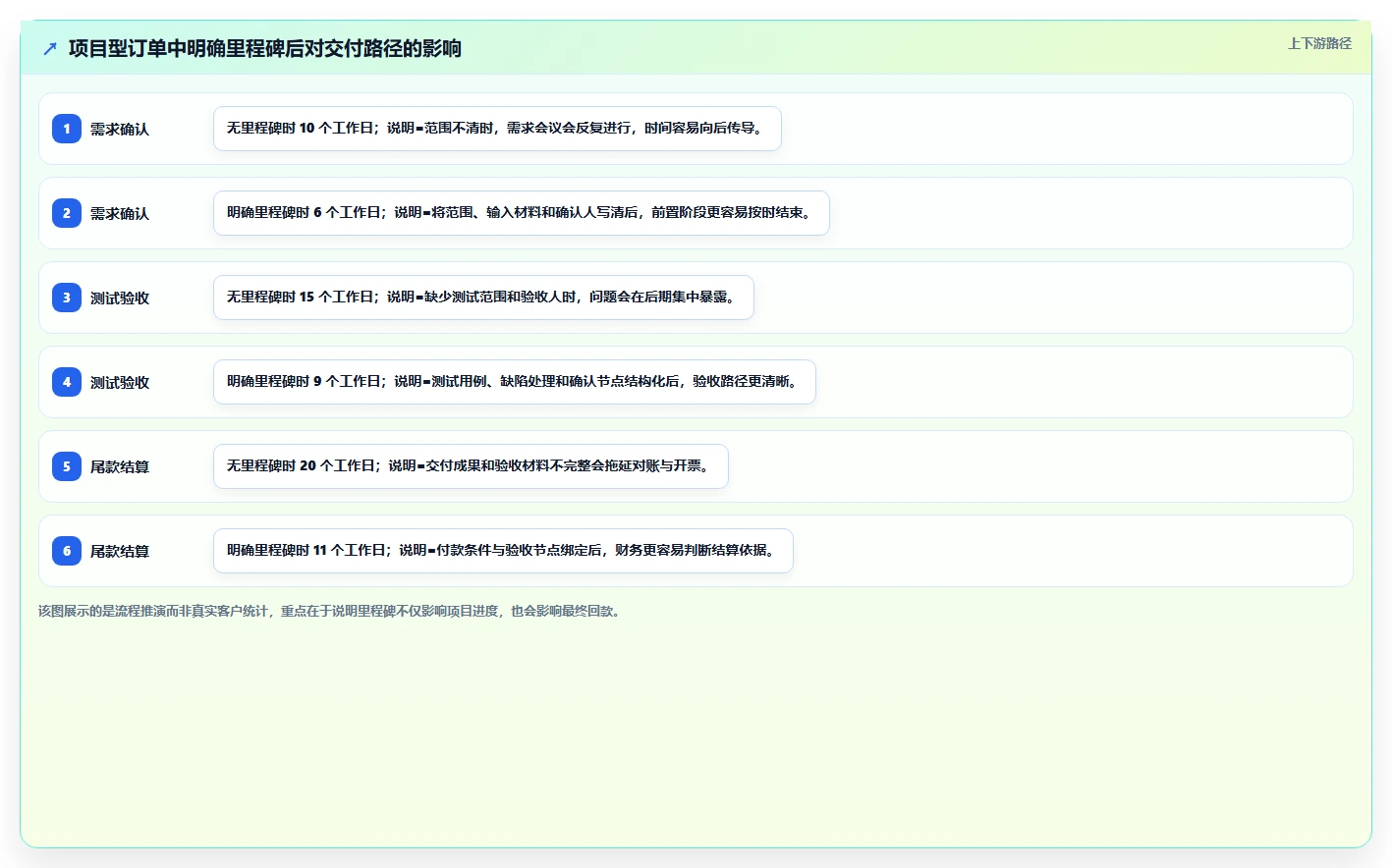Viewport: 1392px width, 868px height.
Task: Open the 无里程碑时 15 个工作日 description box
Action: [483, 298]
